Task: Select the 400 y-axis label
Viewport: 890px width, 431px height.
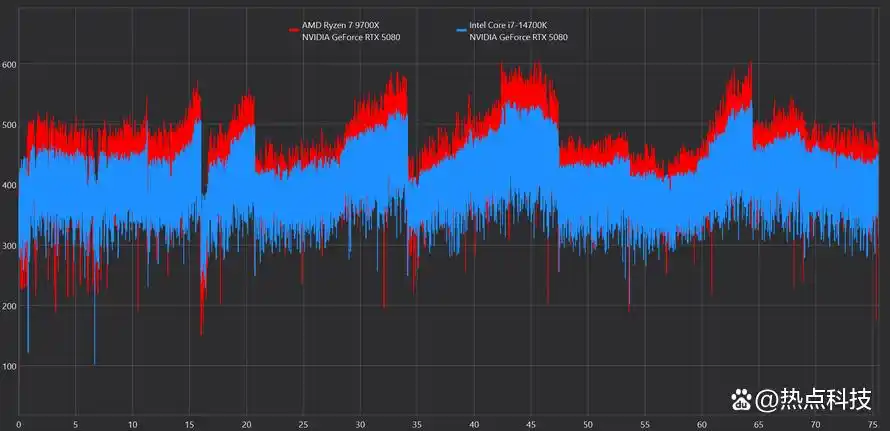Action: point(9,185)
